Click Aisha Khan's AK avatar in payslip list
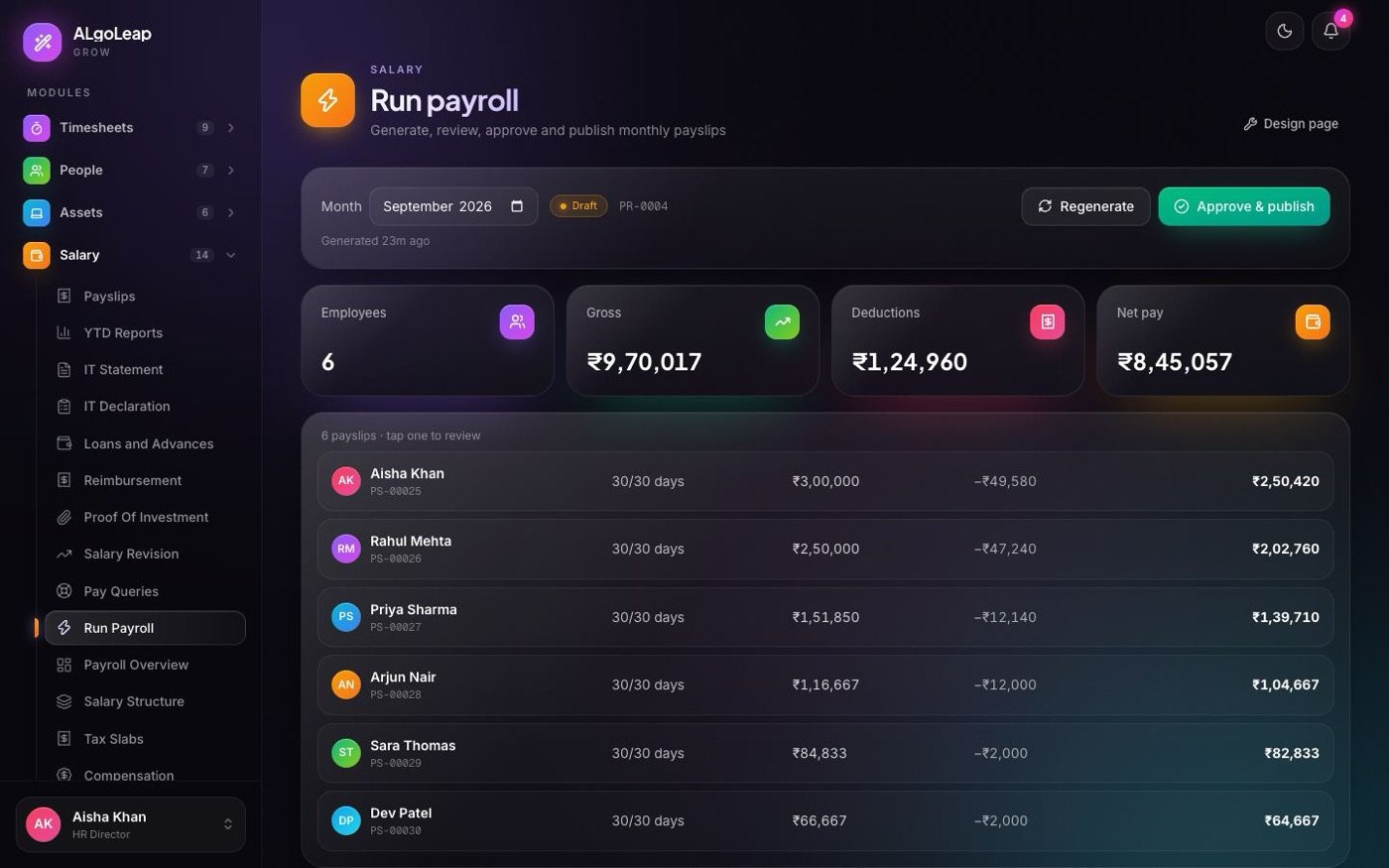The width and height of the screenshot is (1389, 868). point(346,481)
